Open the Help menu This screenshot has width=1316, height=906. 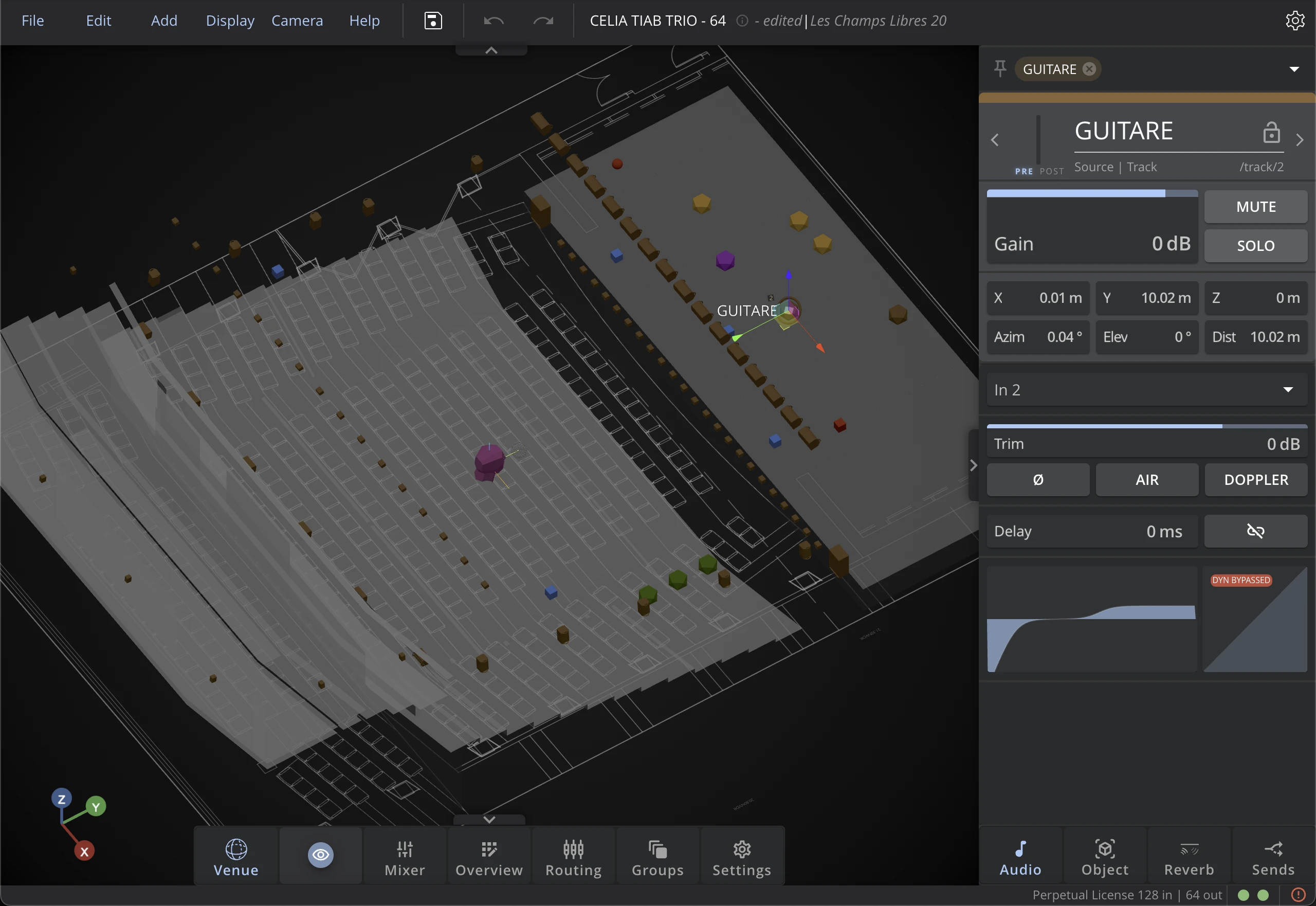(364, 21)
